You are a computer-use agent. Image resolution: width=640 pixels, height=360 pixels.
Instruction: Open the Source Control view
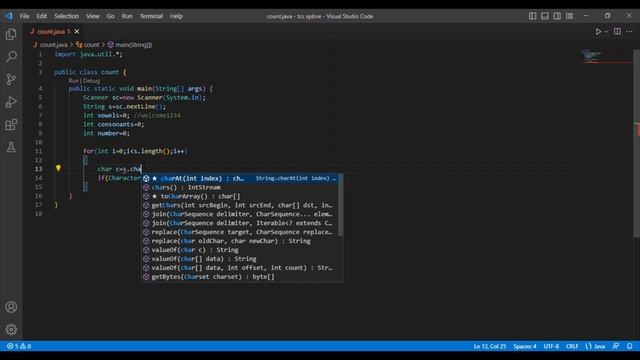11,79
